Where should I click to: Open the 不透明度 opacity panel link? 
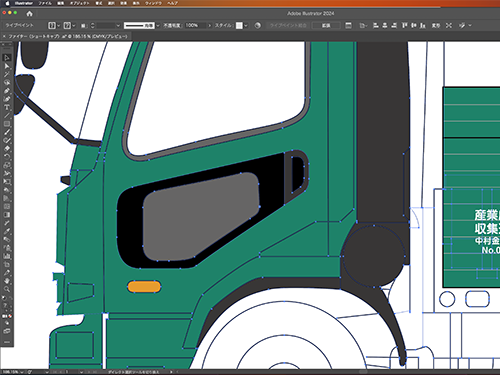click(x=173, y=25)
